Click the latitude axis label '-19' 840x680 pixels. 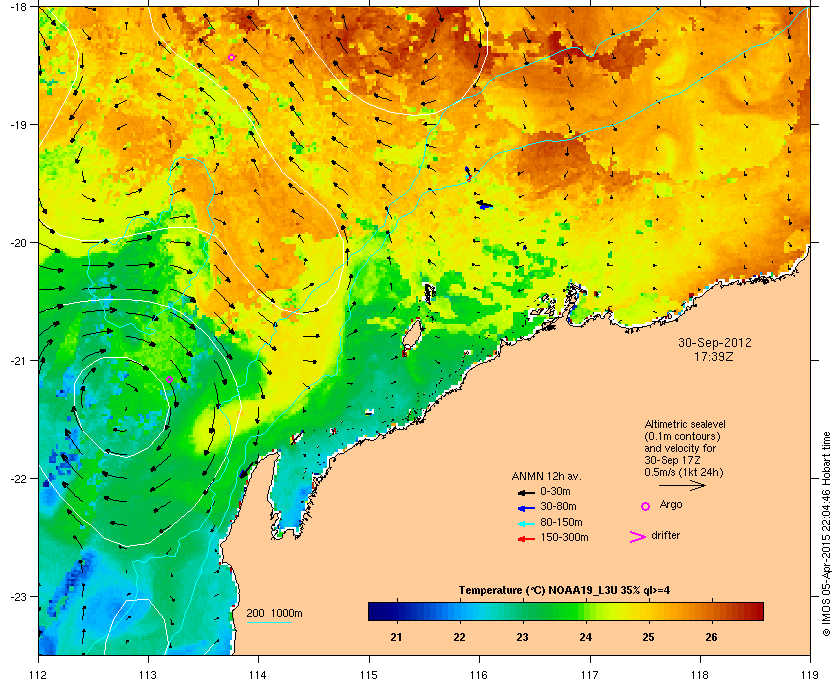pos(17,124)
